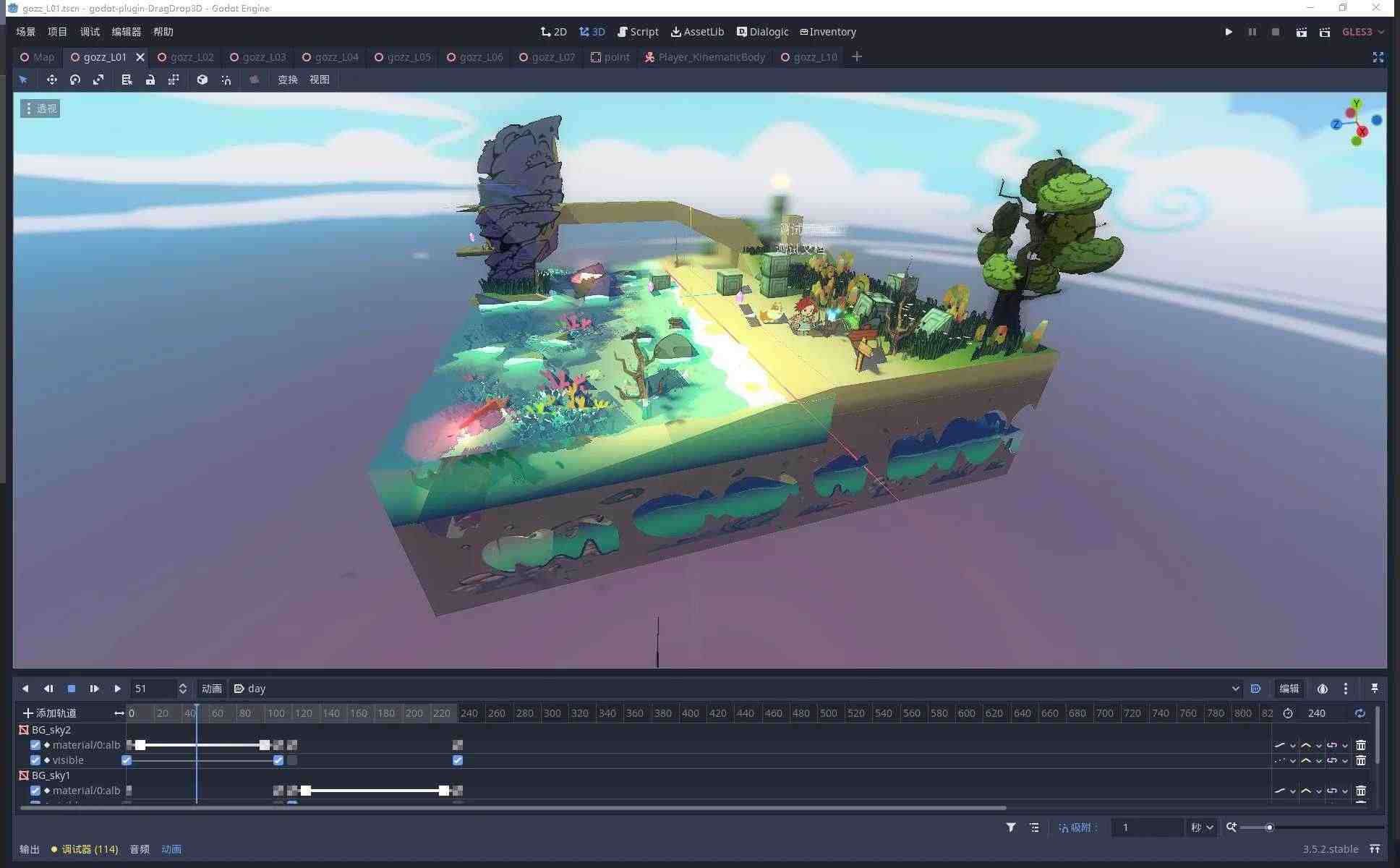Select the Rotate mode tool icon
This screenshot has width=1400, height=868.
[x=75, y=80]
